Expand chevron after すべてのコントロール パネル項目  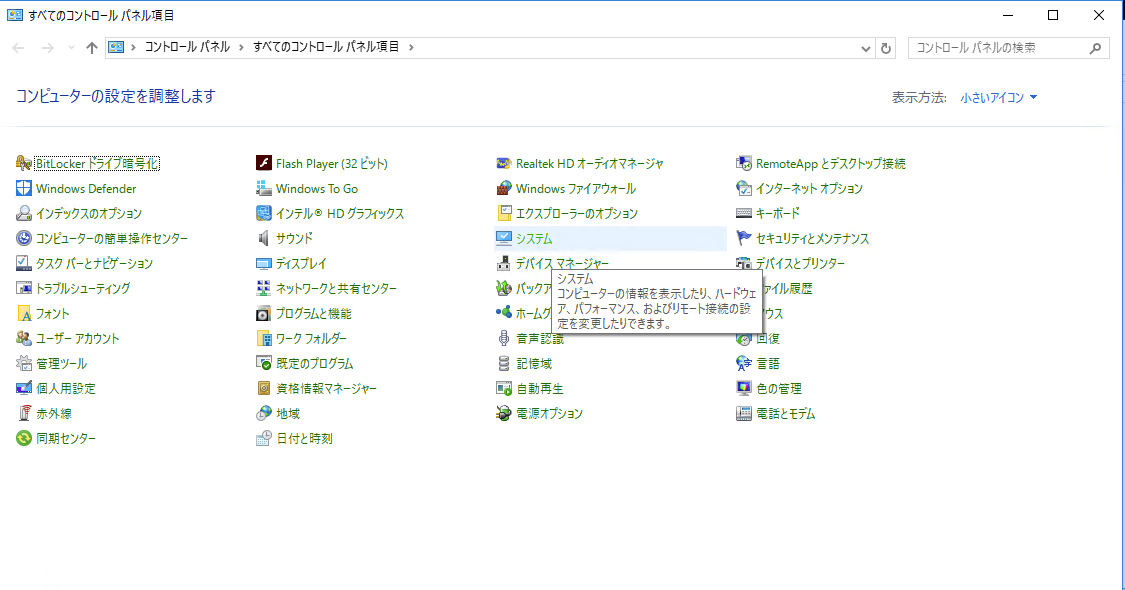click(411, 47)
